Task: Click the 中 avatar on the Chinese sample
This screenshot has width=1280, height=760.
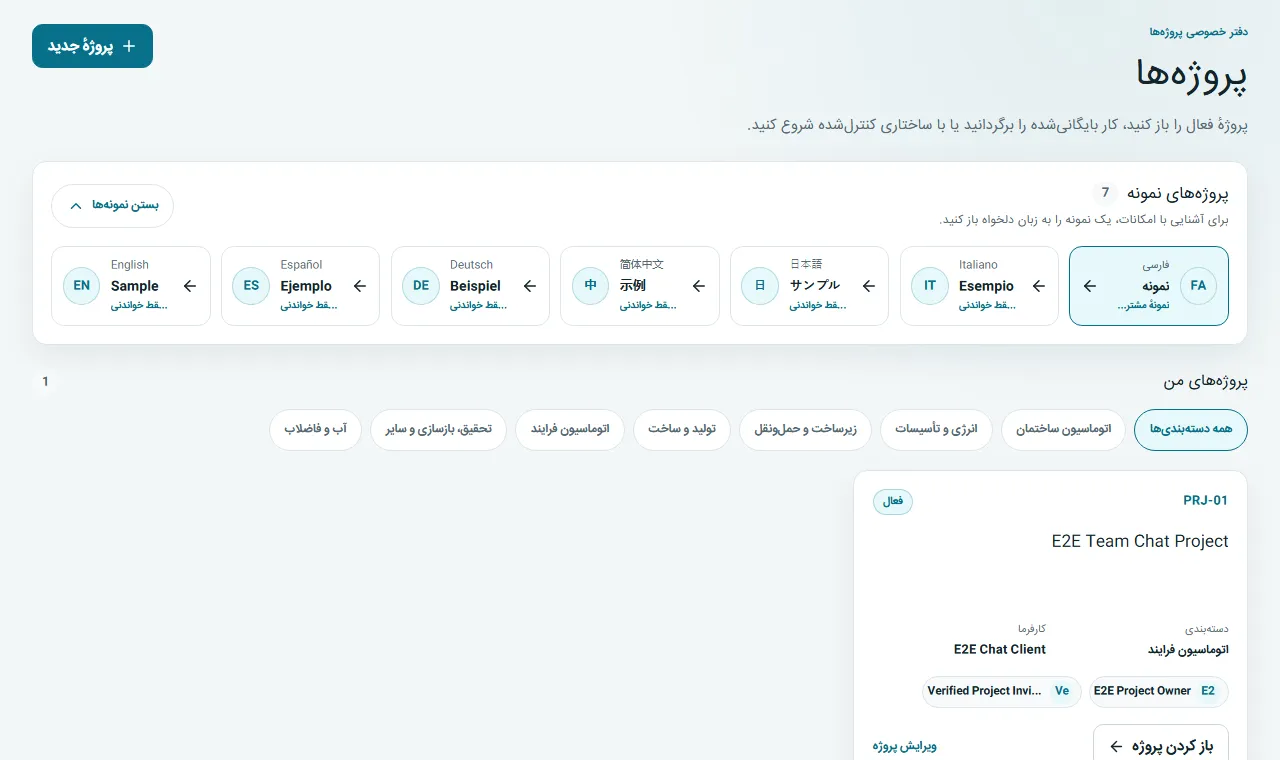Action: [x=591, y=286]
